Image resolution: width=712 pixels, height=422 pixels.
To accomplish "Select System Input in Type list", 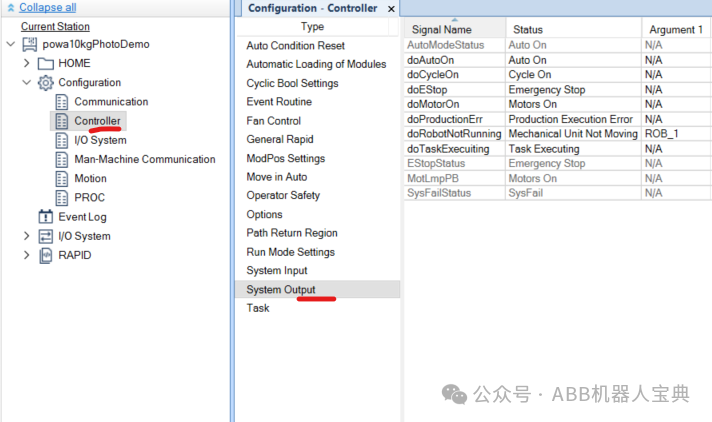I will pos(277,270).
